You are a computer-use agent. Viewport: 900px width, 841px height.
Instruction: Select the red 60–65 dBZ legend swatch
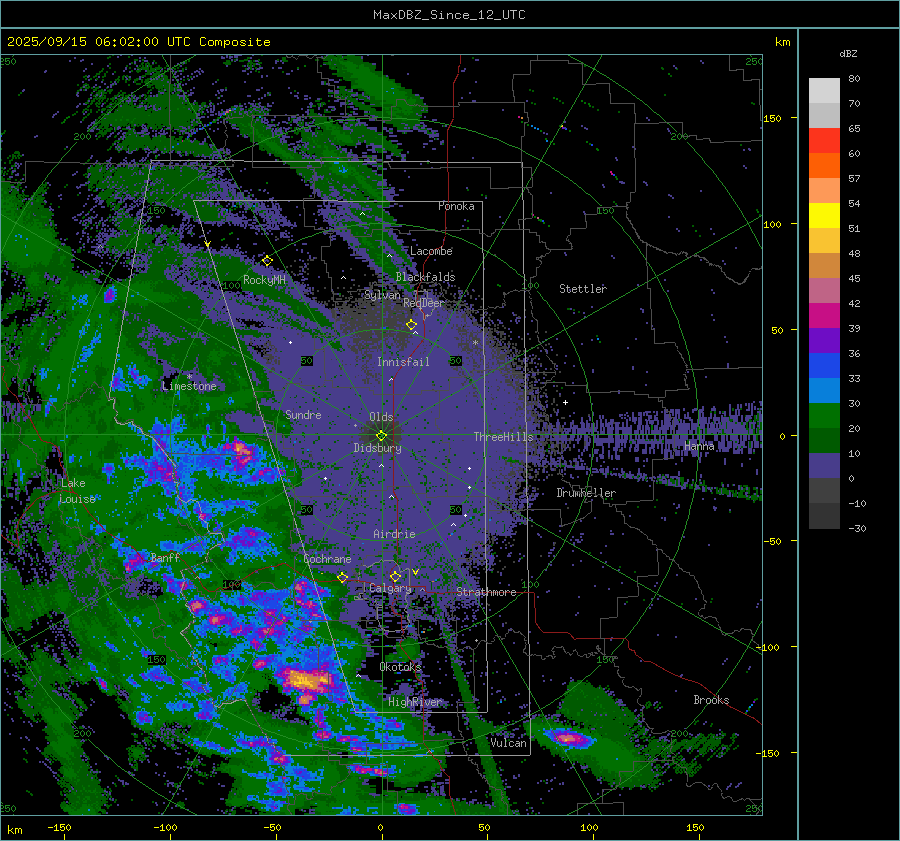click(824, 141)
